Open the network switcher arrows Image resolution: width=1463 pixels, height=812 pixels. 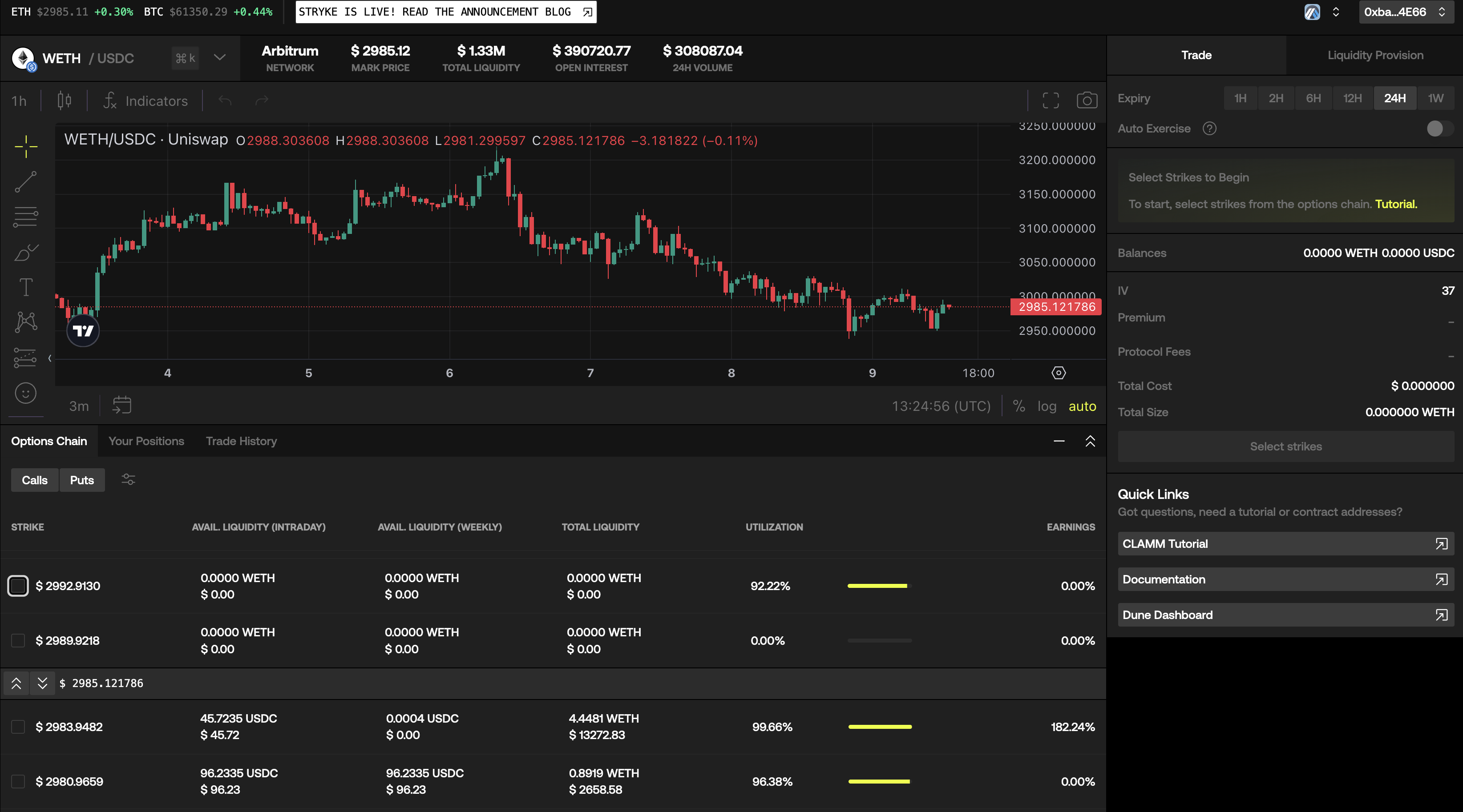[x=1336, y=12]
